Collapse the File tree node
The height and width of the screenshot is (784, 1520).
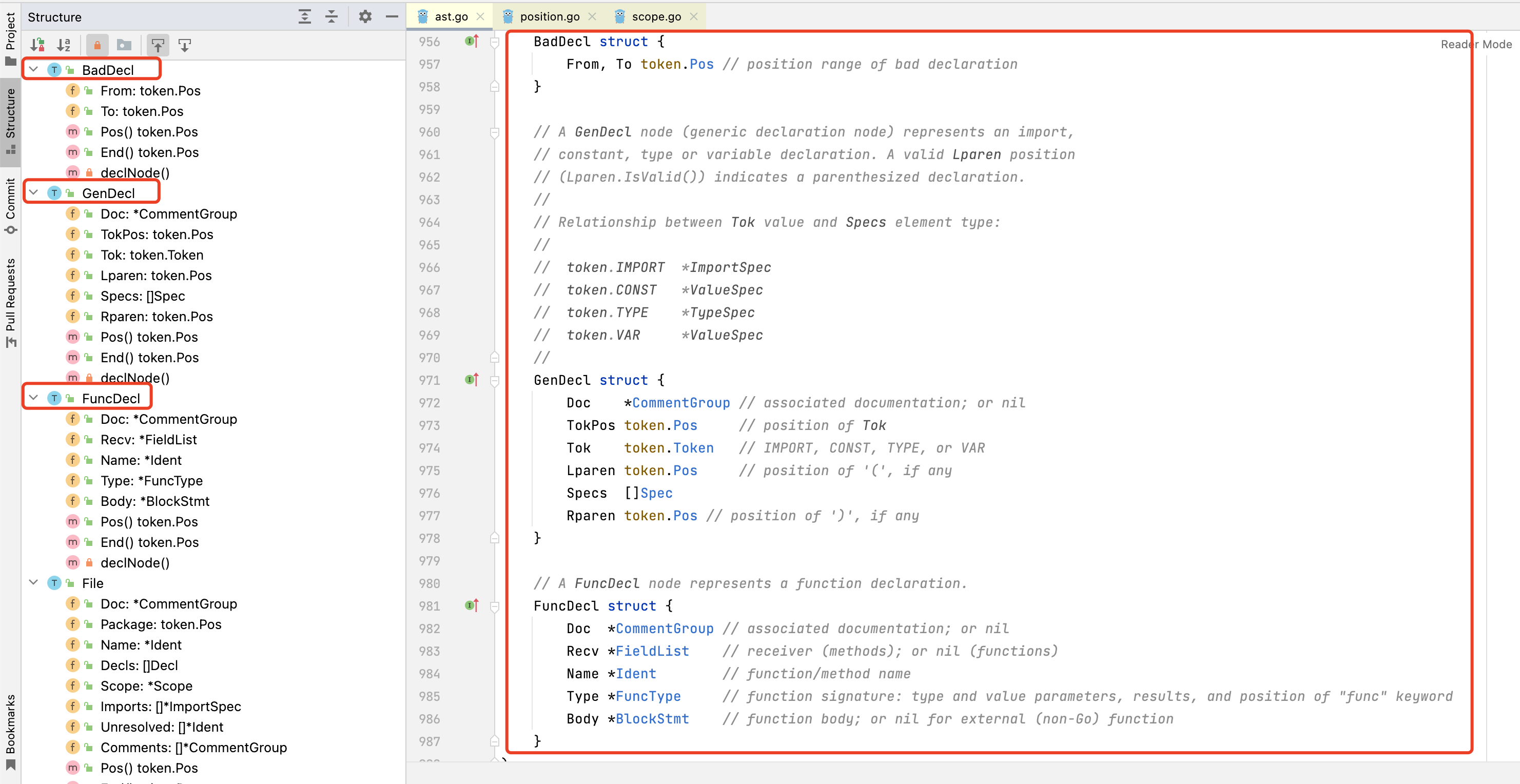click(x=34, y=583)
